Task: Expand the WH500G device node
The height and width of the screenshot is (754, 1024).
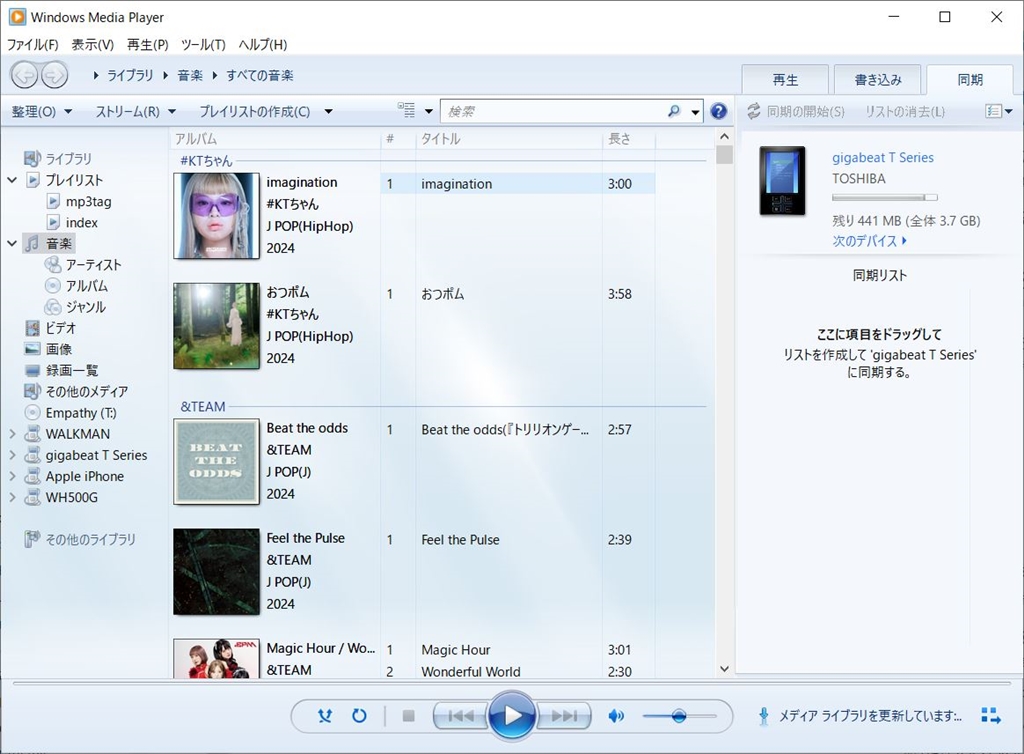Action: pos(12,497)
